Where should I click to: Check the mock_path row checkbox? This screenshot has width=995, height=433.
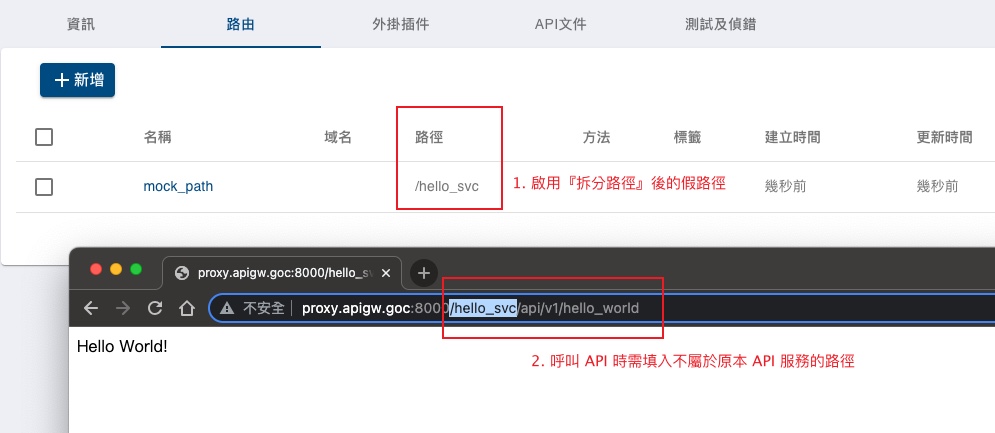44,187
